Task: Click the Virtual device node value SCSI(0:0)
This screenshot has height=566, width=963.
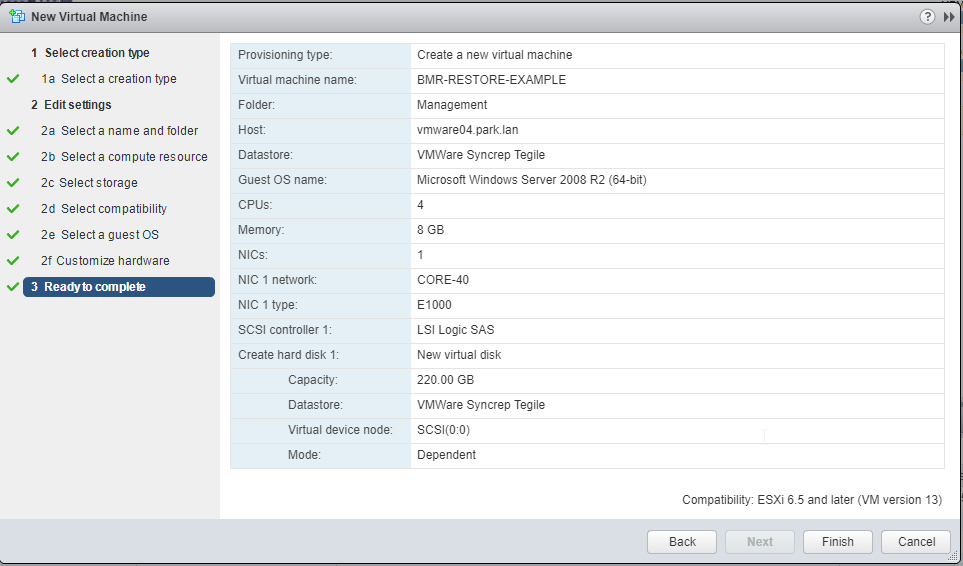Action: (443, 430)
